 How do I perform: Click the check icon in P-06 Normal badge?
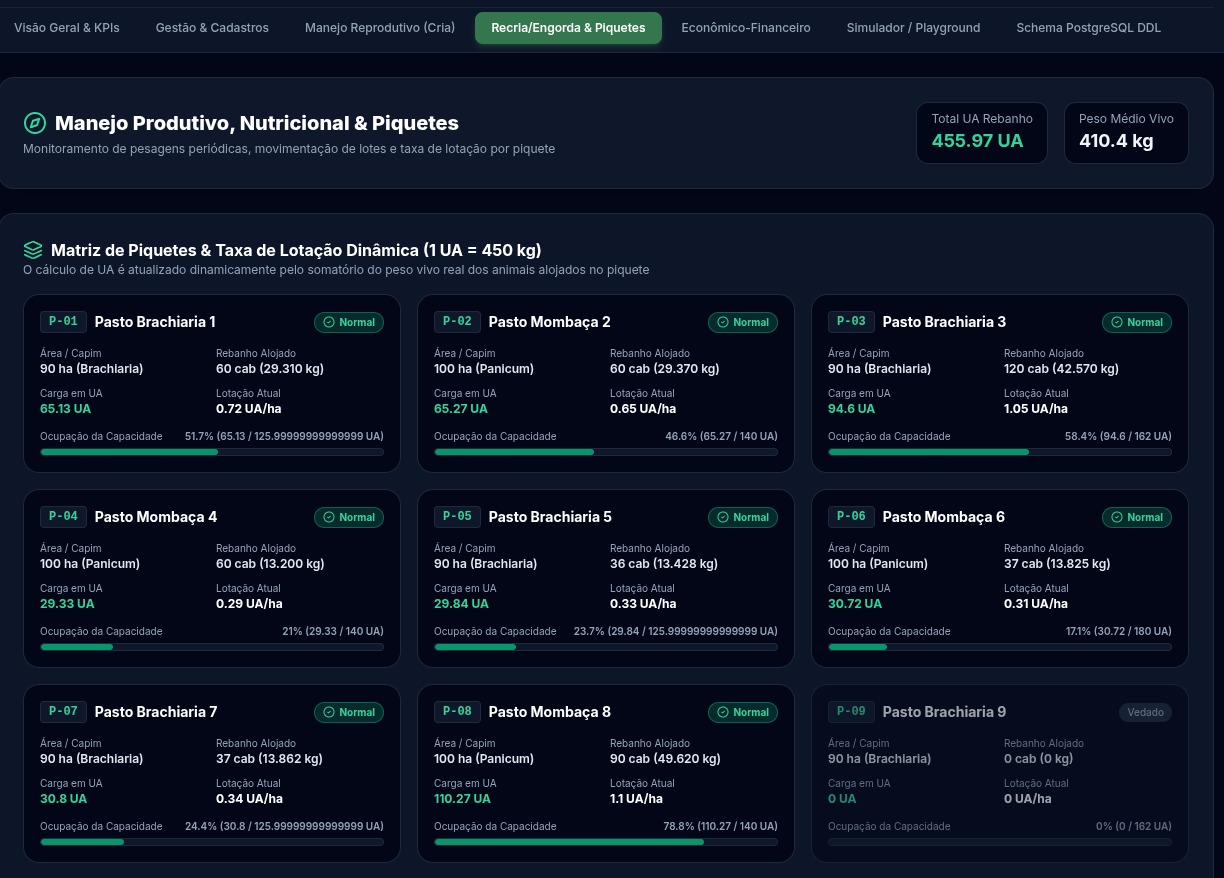1116,517
